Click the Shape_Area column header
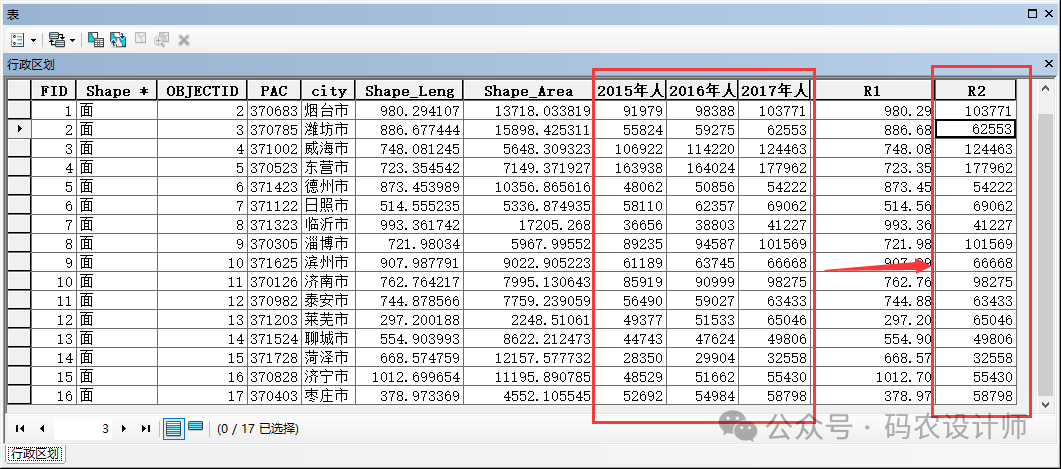 pyautogui.click(x=528, y=90)
